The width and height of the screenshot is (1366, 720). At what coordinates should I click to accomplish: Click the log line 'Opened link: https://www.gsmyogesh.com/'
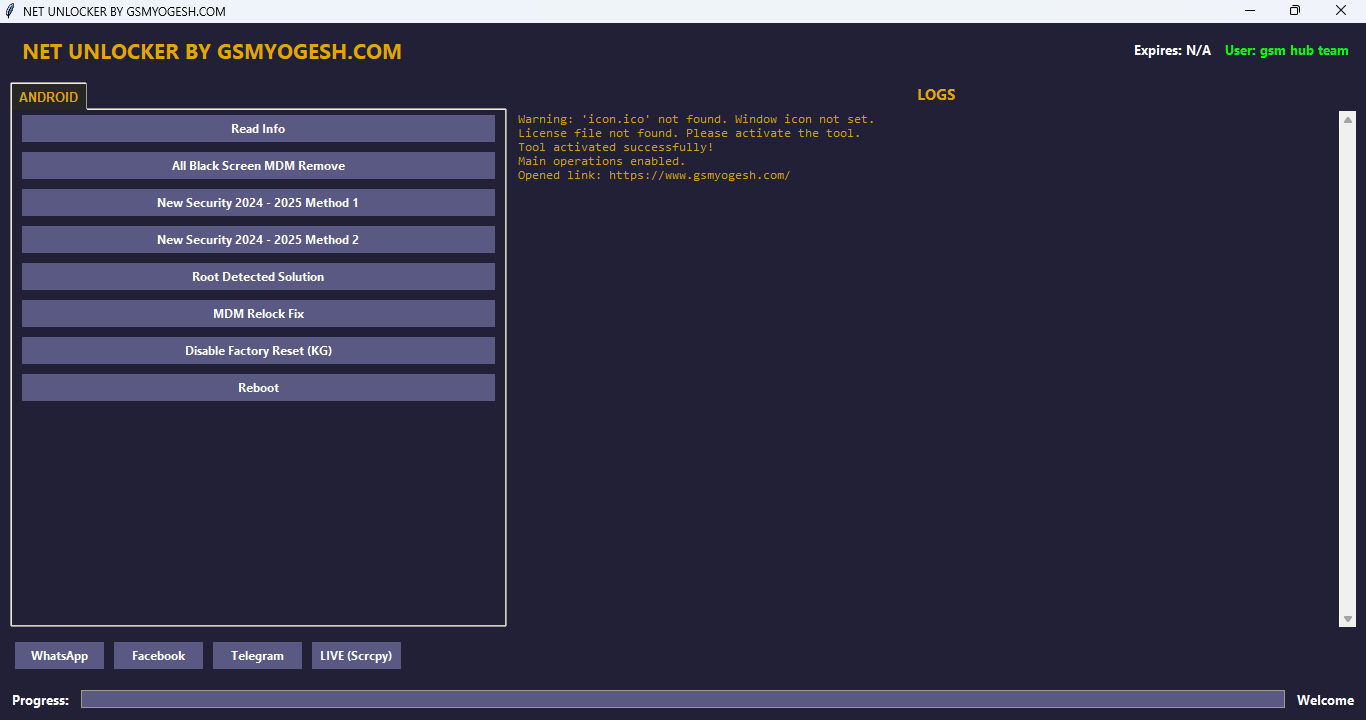point(654,175)
